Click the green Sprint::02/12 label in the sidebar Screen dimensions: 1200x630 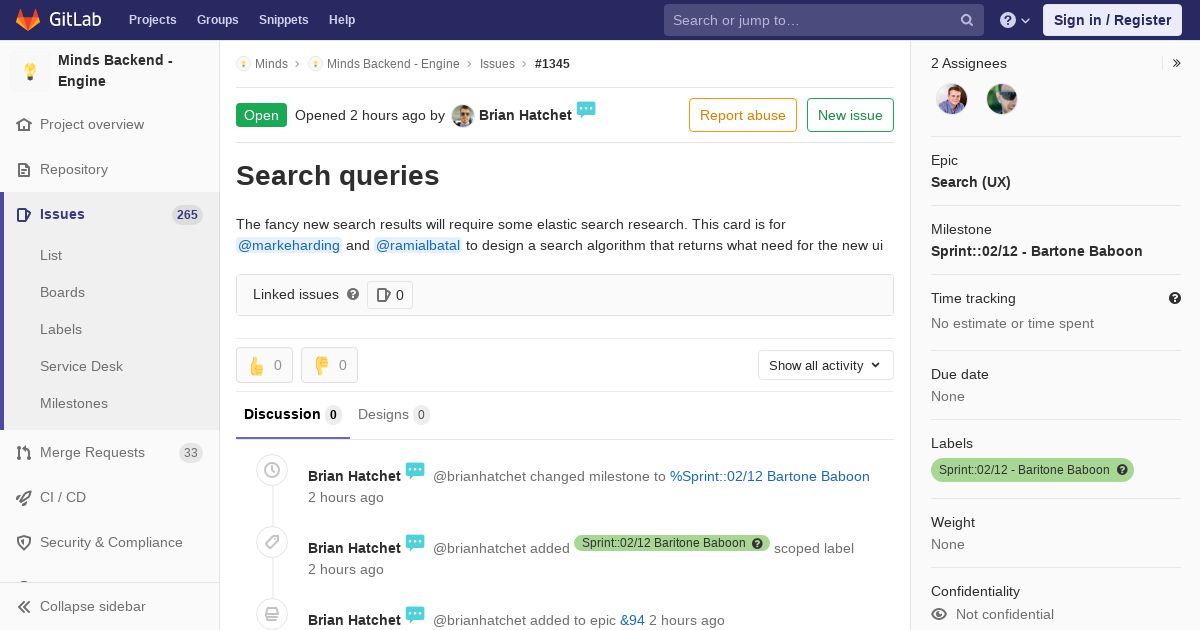click(x=1032, y=470)
